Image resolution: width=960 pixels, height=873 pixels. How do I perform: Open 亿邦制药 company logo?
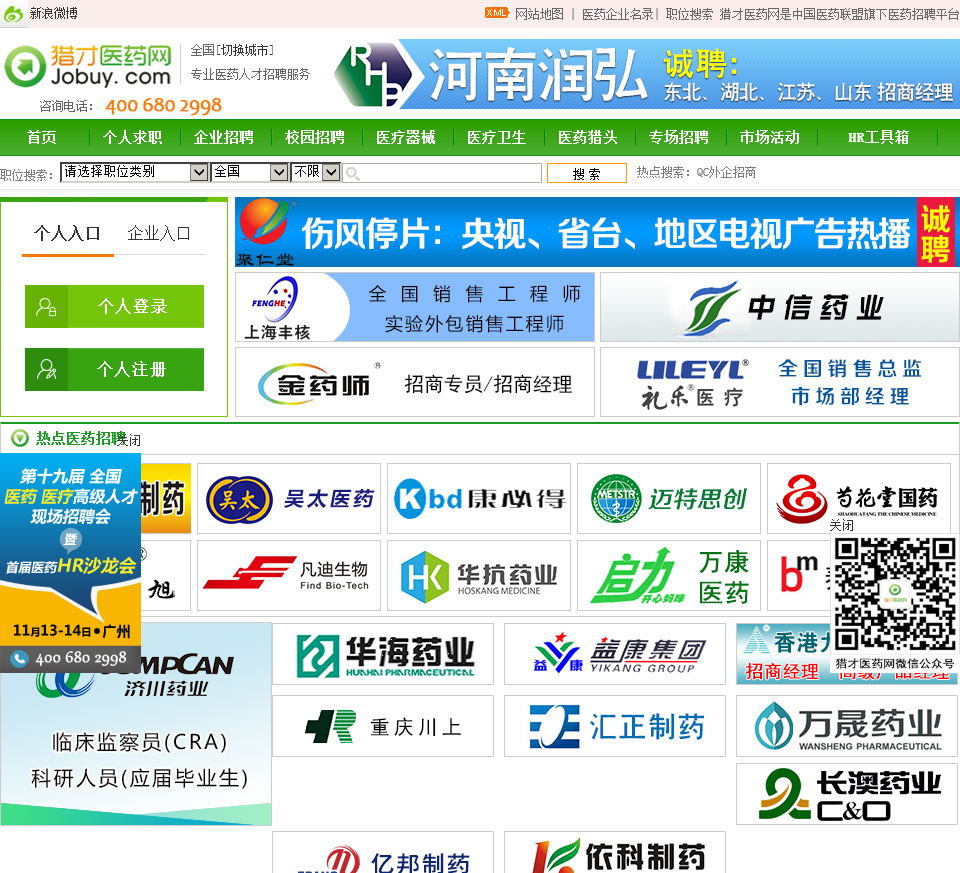[x=383, y=853]
